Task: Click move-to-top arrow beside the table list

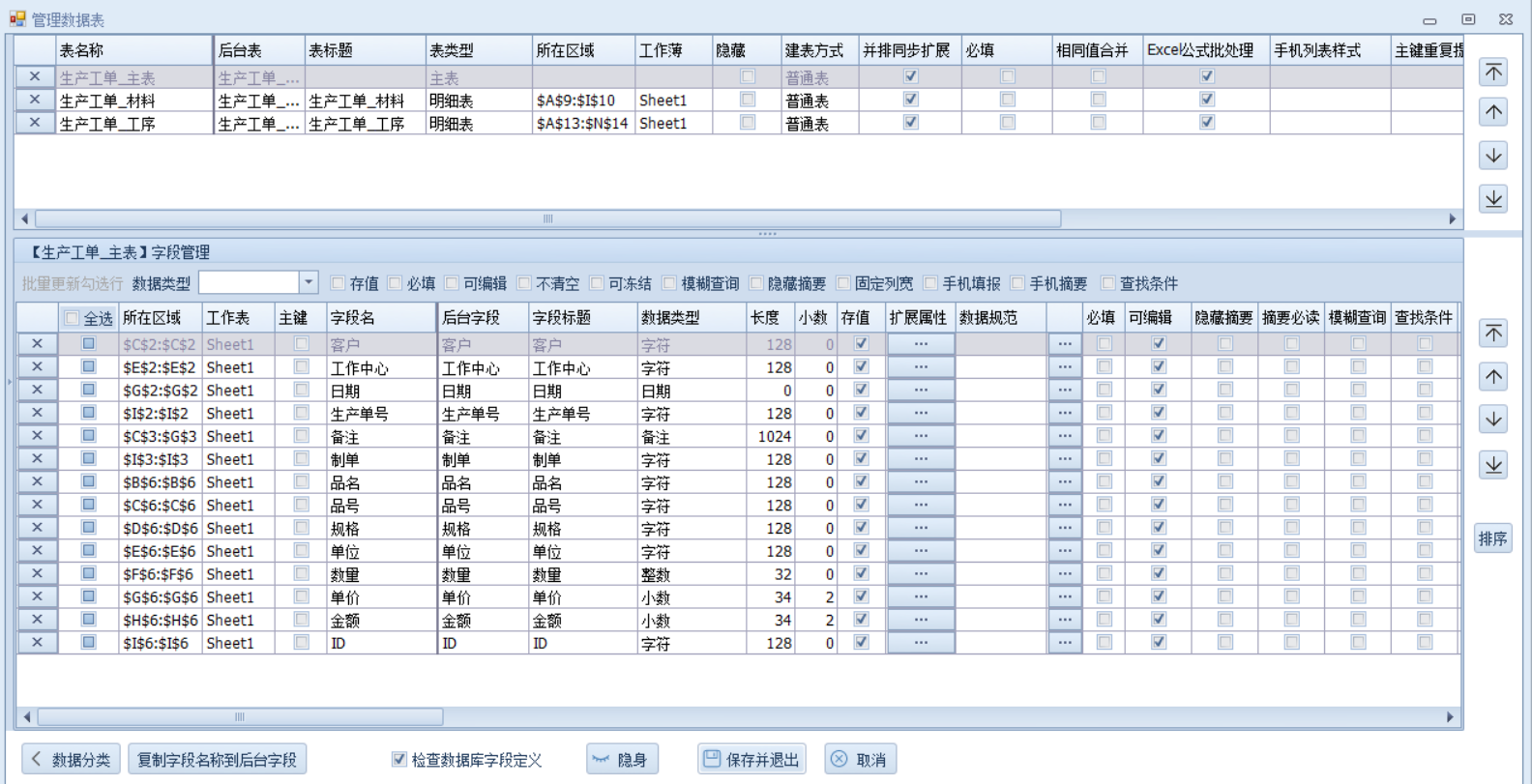Action: [1493, 72]
